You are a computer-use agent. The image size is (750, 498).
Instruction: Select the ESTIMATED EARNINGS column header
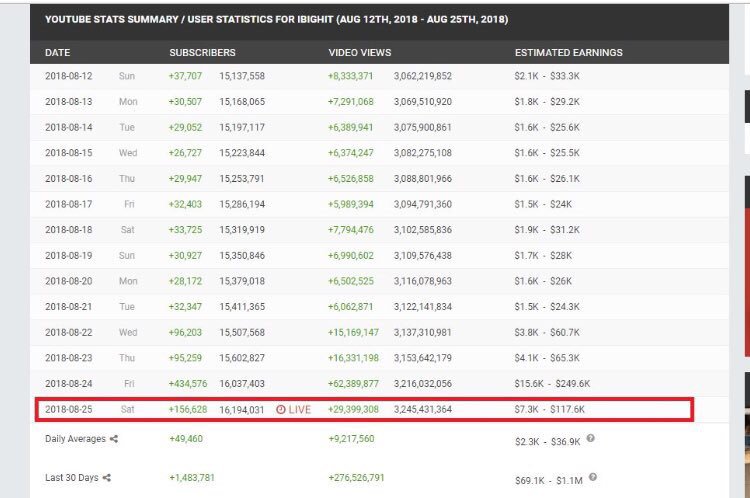click(x=569, y=53)
